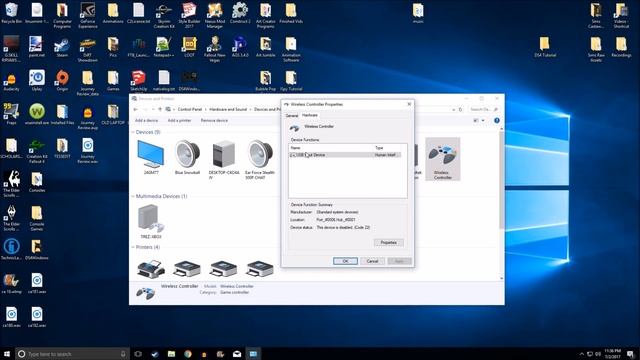Open the notification center icon
This screenshot has height=360, width=640.
pyautogui.click(x=631, y=354)
